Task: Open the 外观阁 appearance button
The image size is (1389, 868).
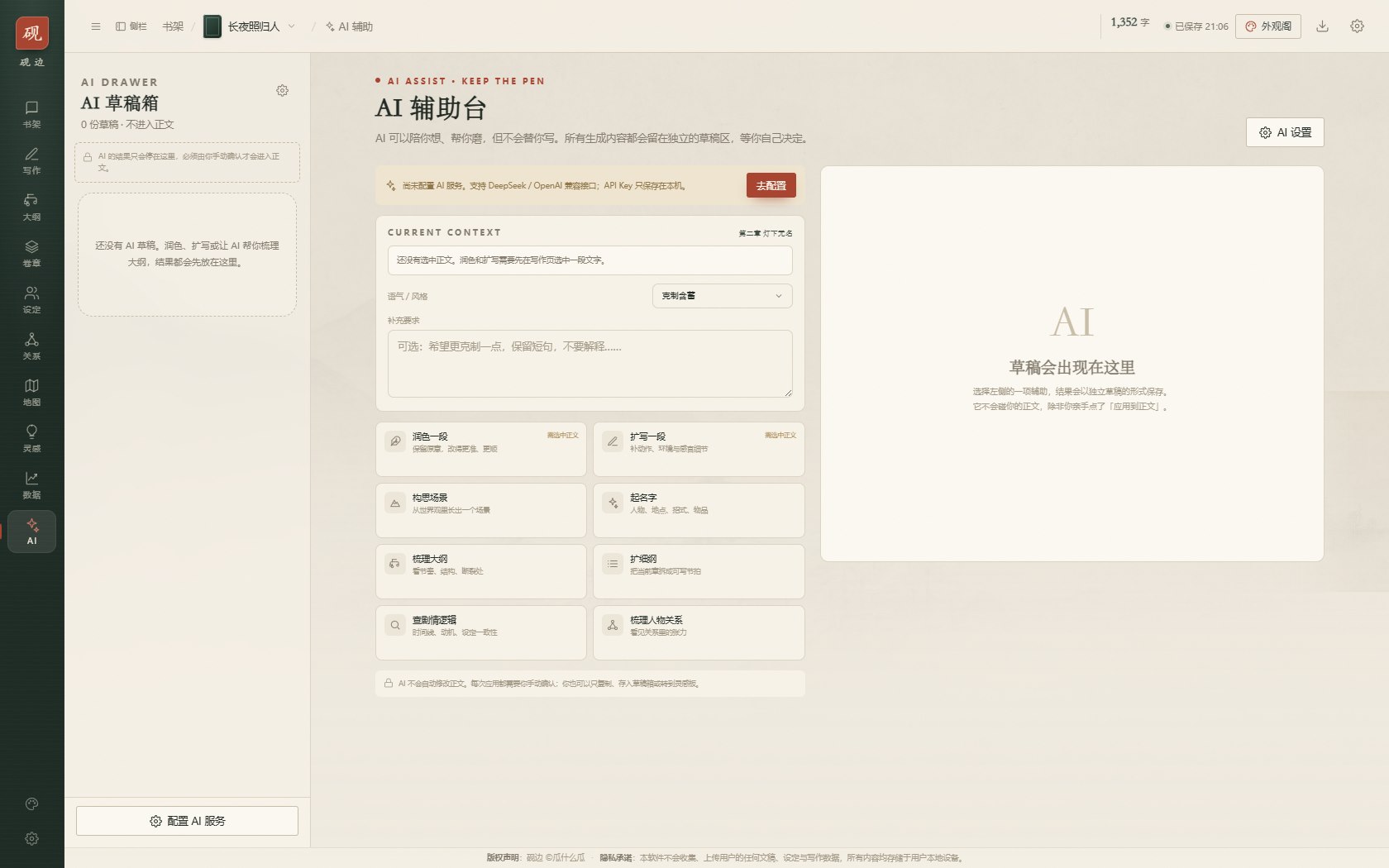Action: (x=1268, y=26)
